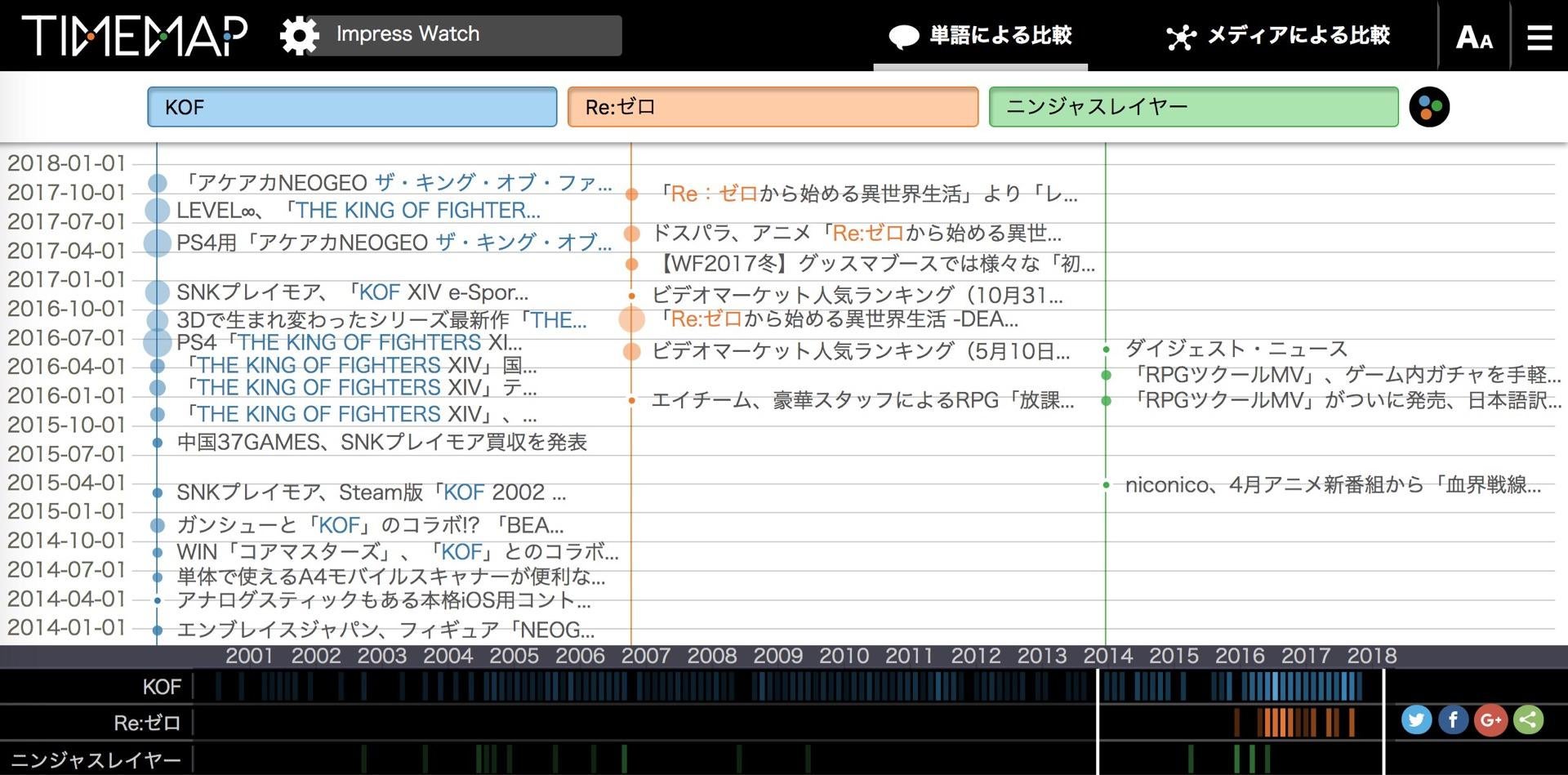Open article 単体で使えるA4モバイルスキャナー
Image resolution: width=1568 pixels, height=775 pixels.
[x=391, y=577]
